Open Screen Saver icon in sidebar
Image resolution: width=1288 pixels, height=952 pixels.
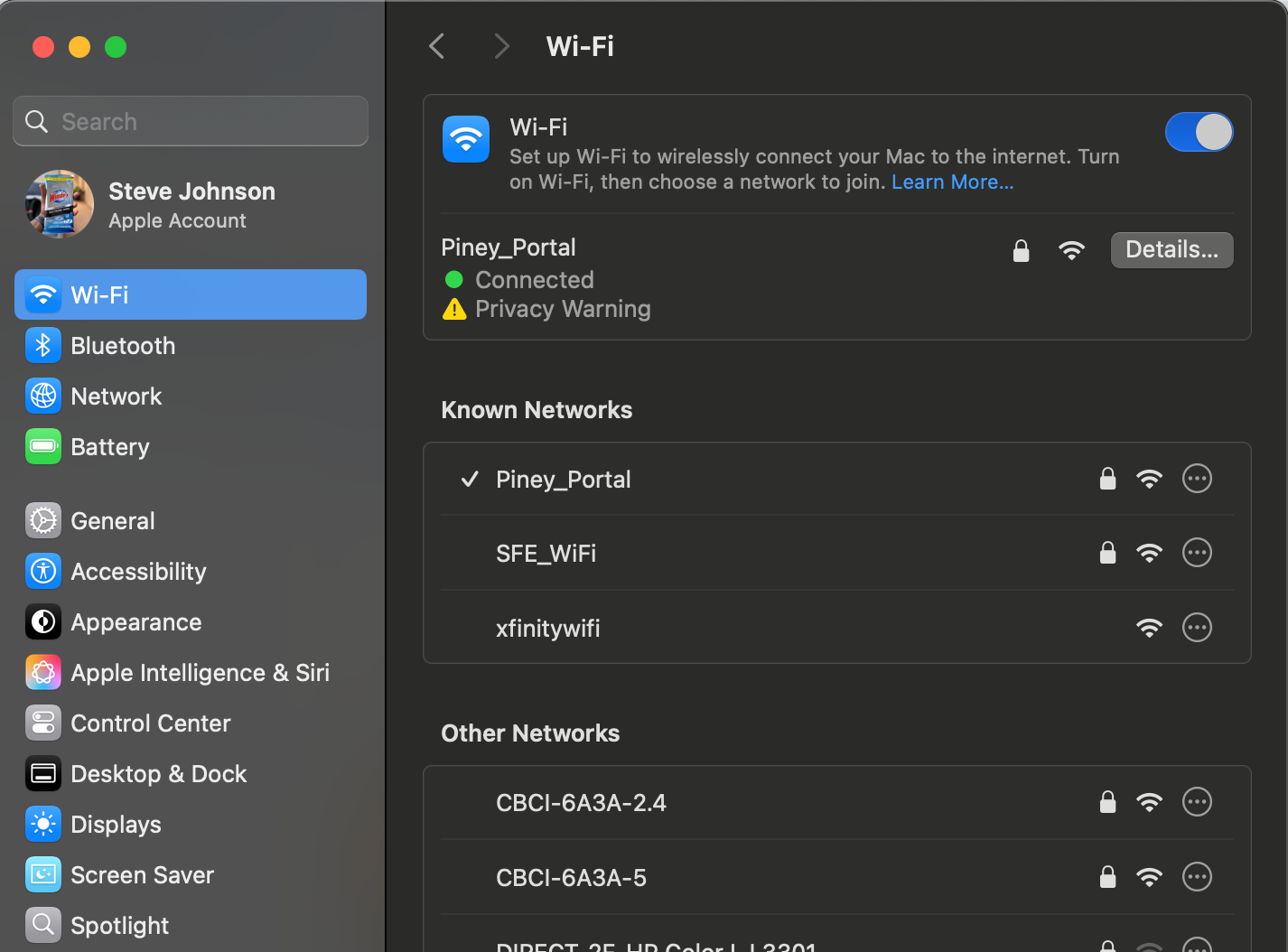pos(43,875)
